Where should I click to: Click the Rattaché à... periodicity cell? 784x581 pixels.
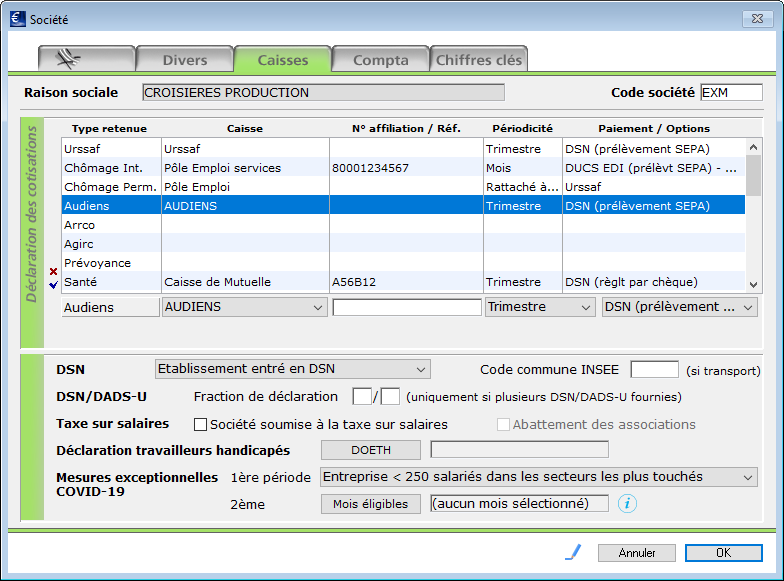tap(522, 187)
